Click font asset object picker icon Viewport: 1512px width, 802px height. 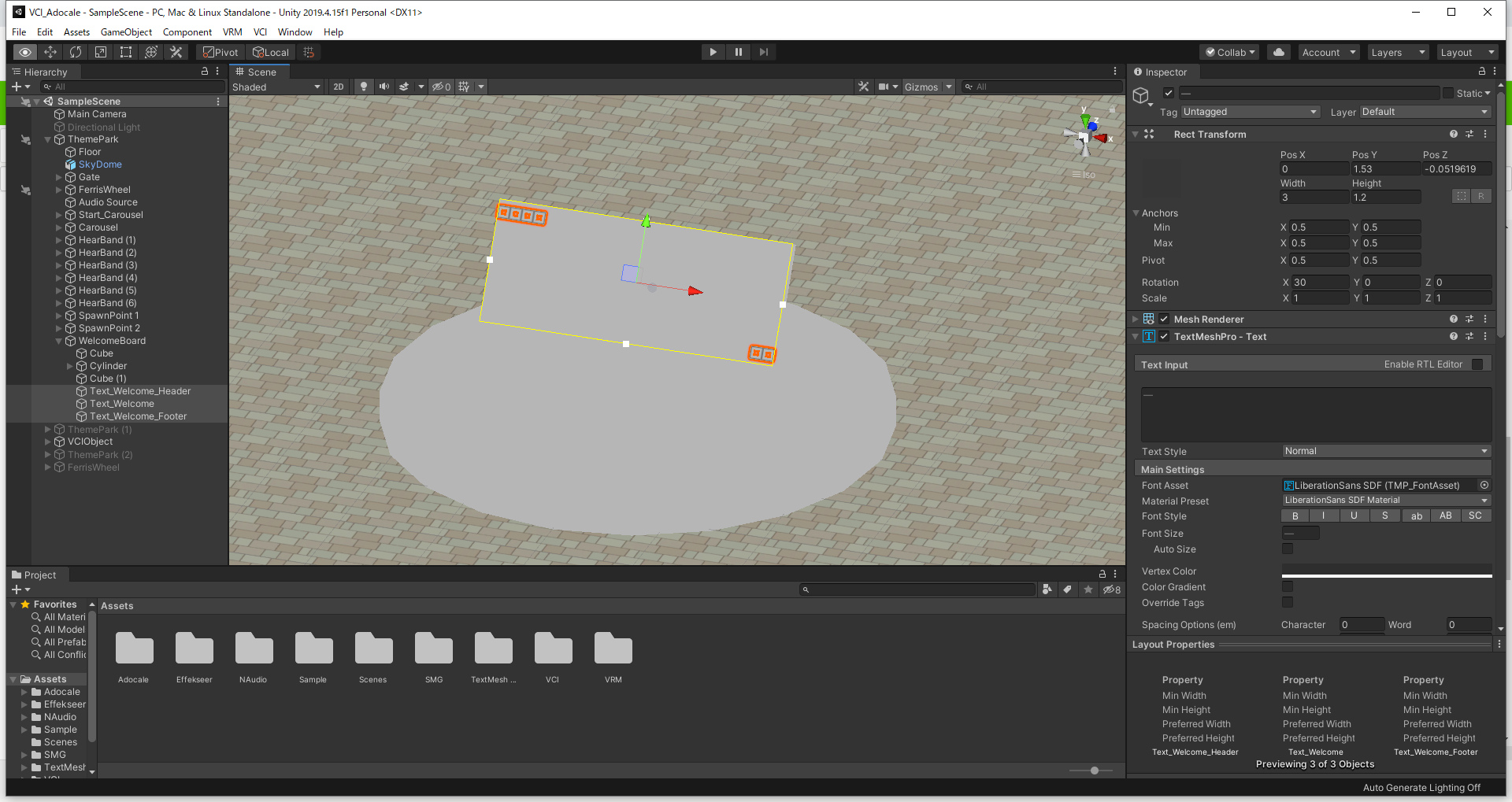point(1484,486)
